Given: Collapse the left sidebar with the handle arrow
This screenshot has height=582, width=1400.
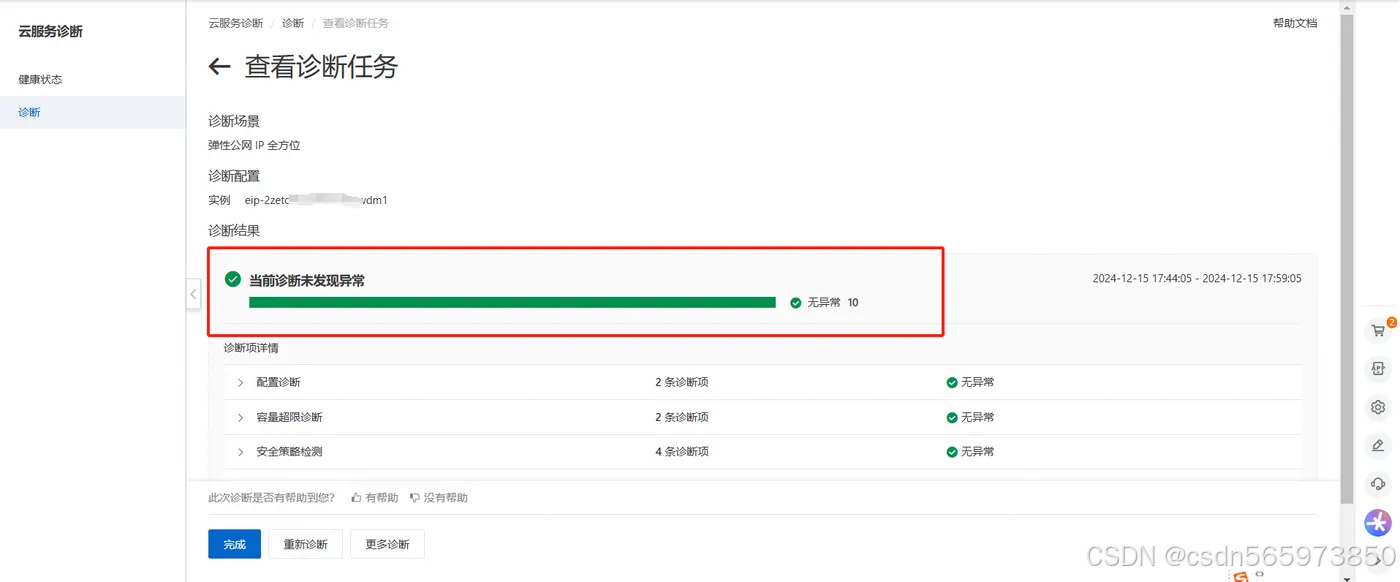Looking at the screenshot, I should coord(194,294).
